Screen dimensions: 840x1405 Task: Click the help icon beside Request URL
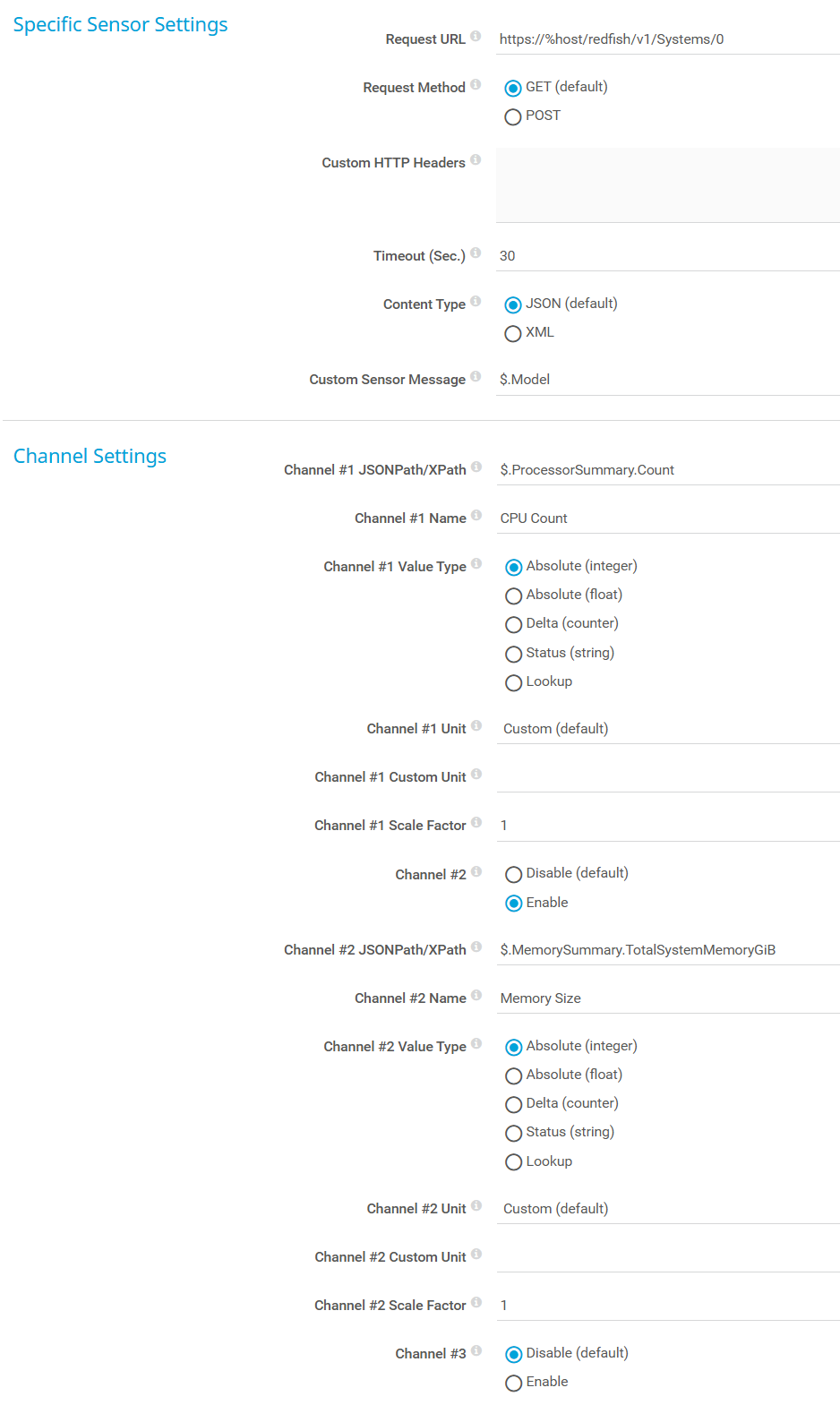476,37
